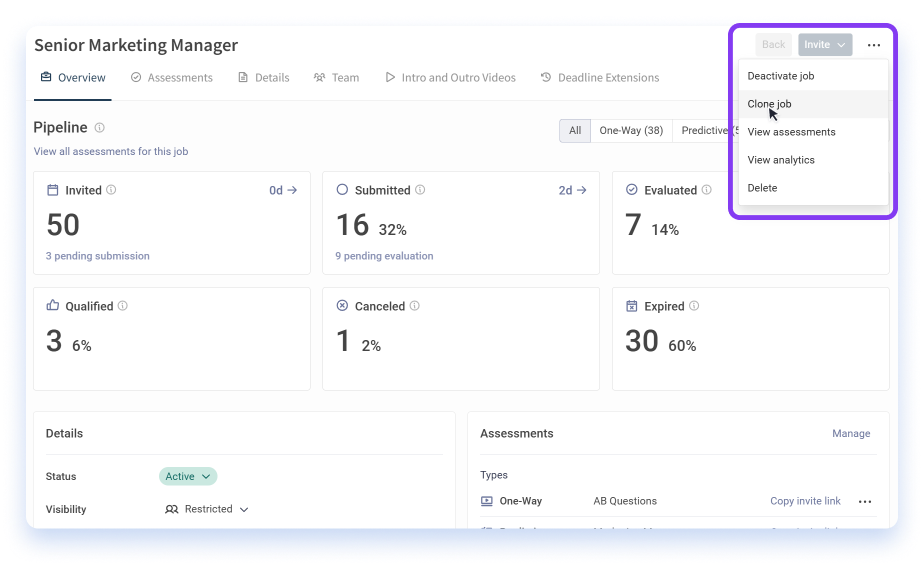Open the Team tab
924x563 pixels.
(x=336, y=78)
